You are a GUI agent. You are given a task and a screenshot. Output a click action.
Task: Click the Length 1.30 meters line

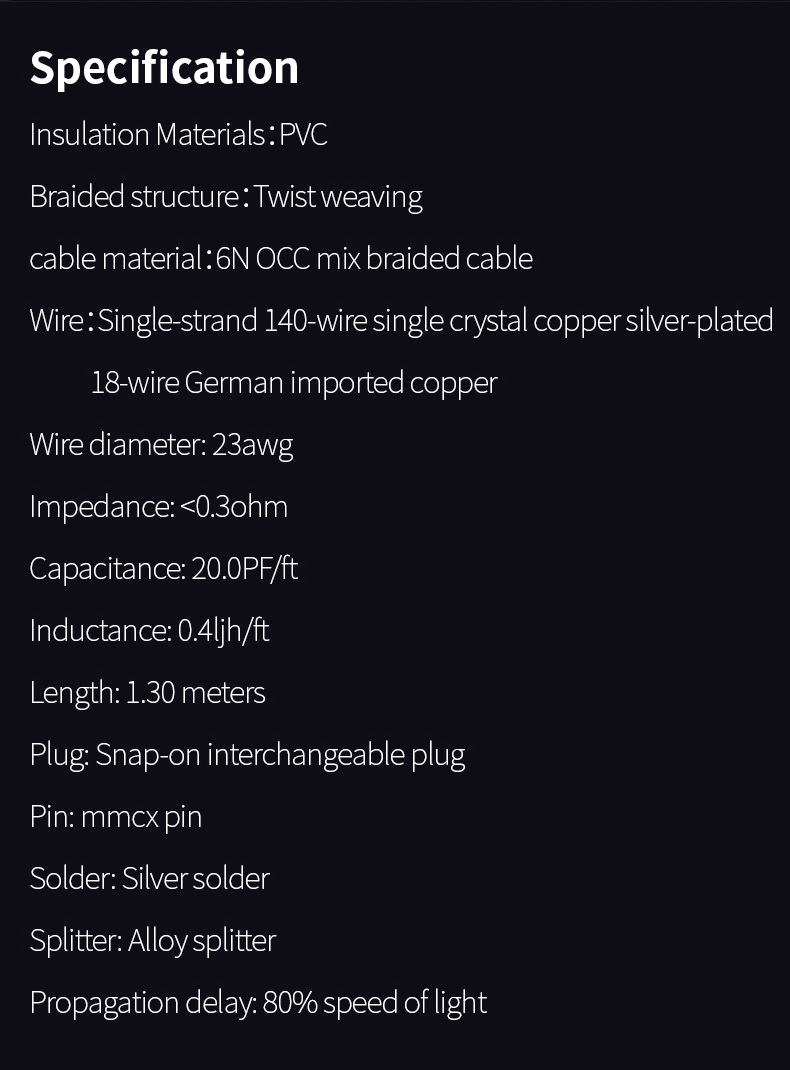[148, 692]
